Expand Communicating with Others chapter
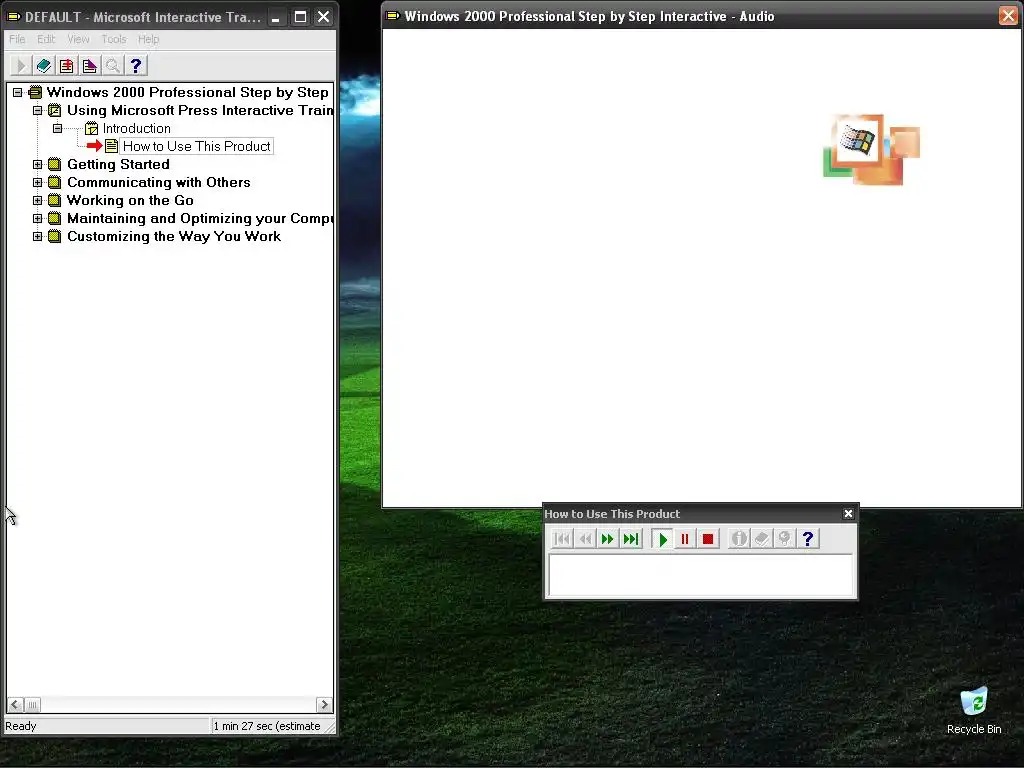The width and height of the screenshot is (1024, 768). tap(37, 182)
